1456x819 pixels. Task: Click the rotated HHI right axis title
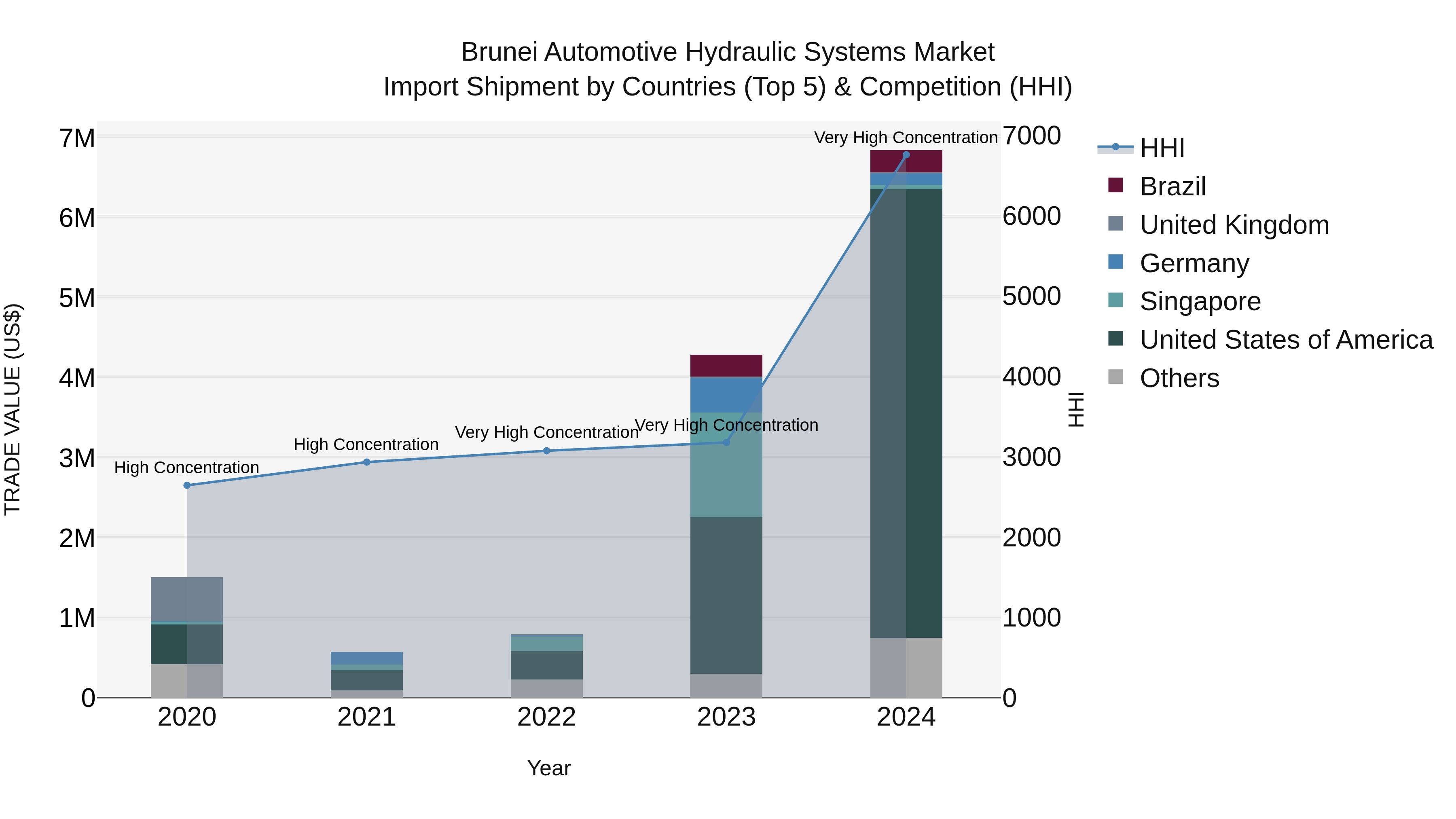click(1076, 409)
